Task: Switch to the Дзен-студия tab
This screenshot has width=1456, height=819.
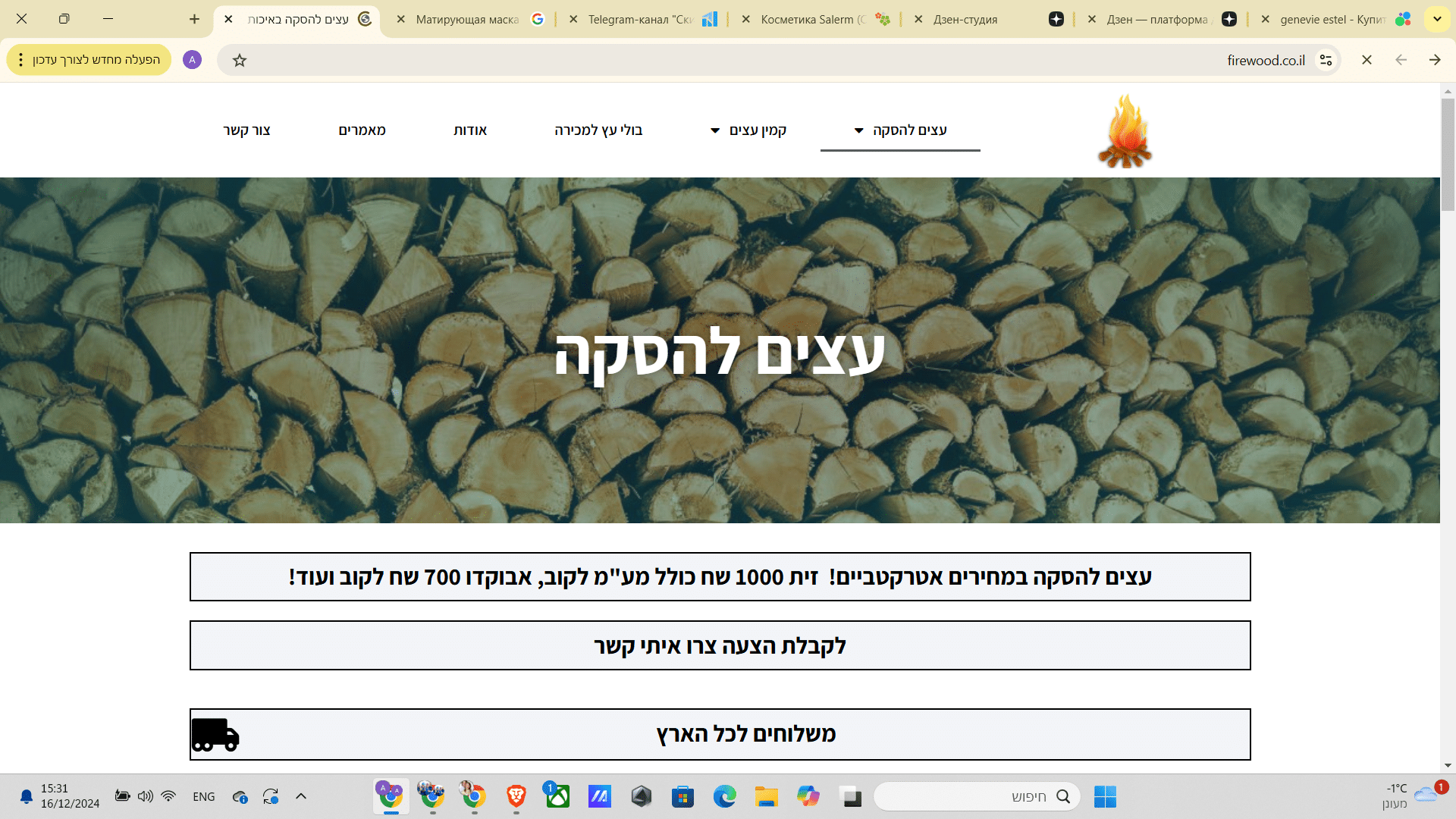Action: click(965, 20)
